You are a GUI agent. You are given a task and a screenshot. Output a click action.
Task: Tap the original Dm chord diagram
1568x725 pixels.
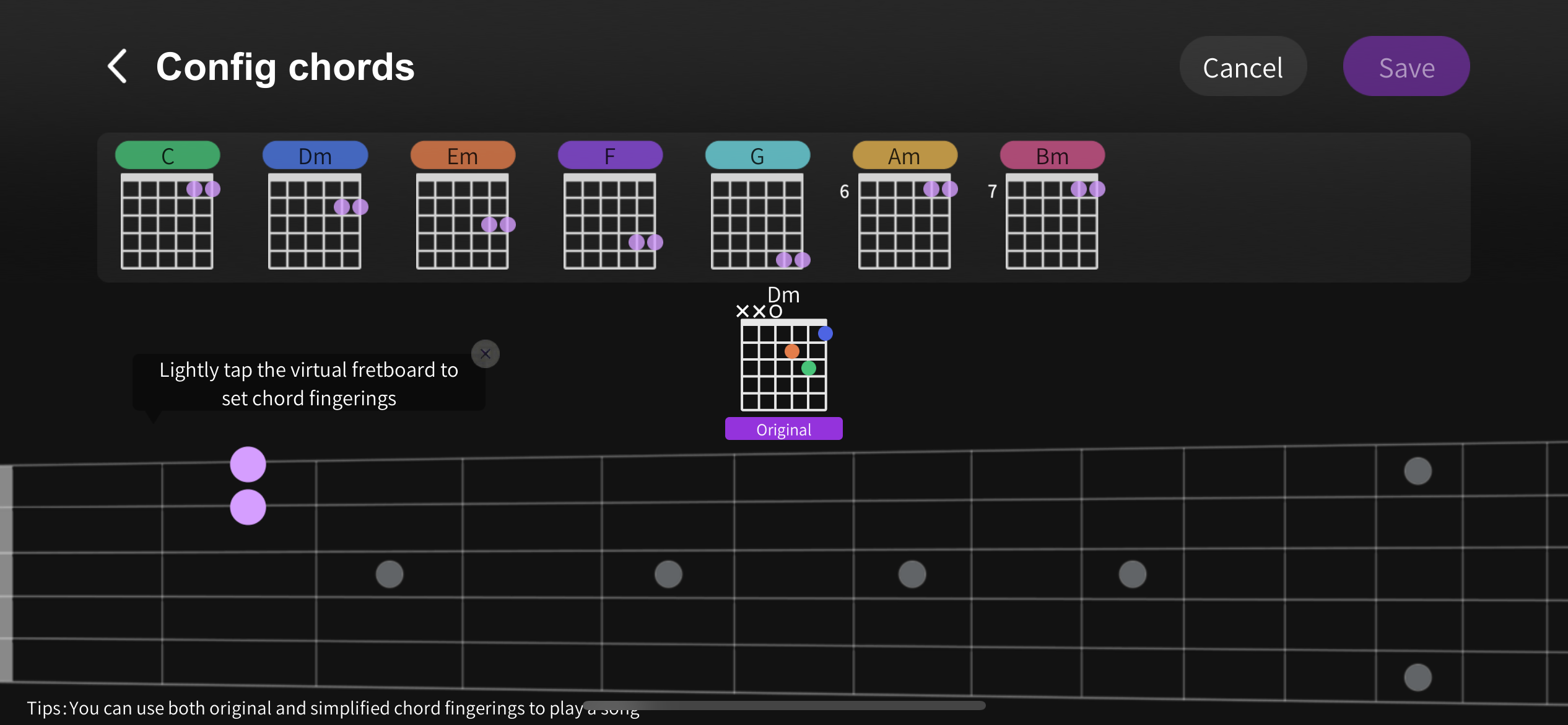click(783, 366)
